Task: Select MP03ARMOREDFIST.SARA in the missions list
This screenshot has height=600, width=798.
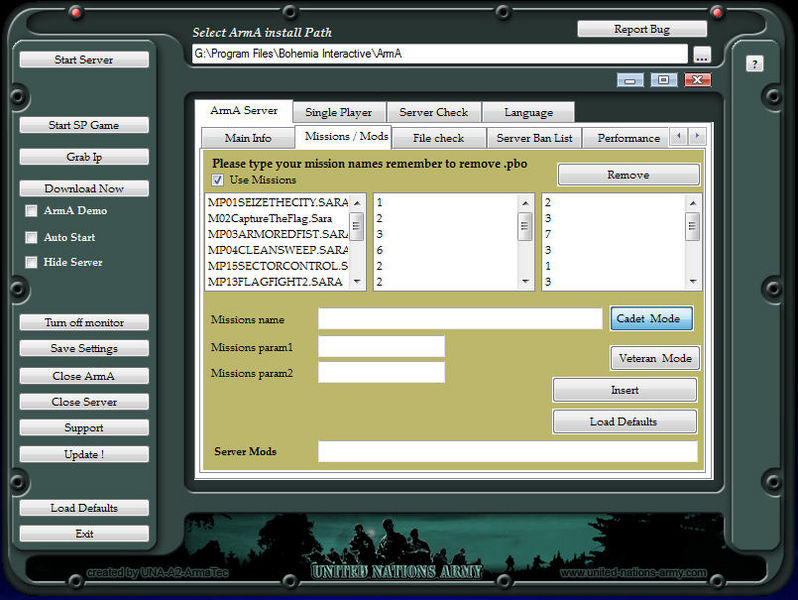Action: coord(277,233)
